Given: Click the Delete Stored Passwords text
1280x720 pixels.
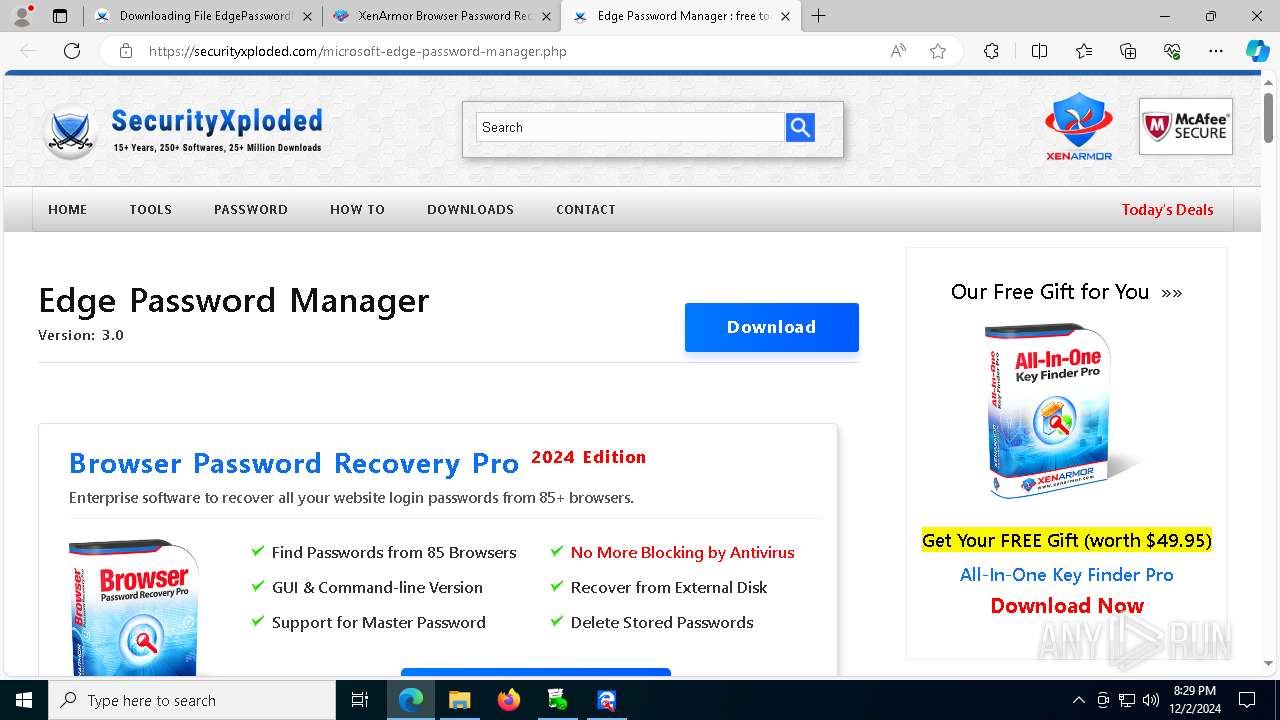Looking at the screenshot, I should pos(662,622).
